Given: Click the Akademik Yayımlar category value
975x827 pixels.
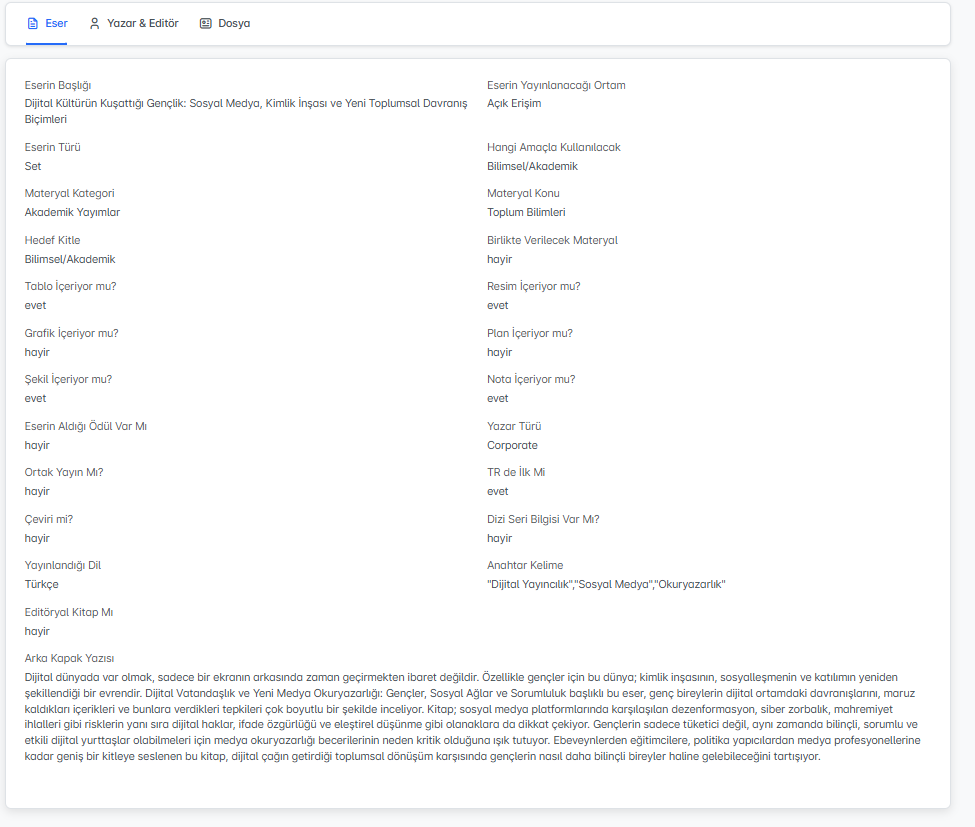Looking at the screenshot, I should (72, 212).
